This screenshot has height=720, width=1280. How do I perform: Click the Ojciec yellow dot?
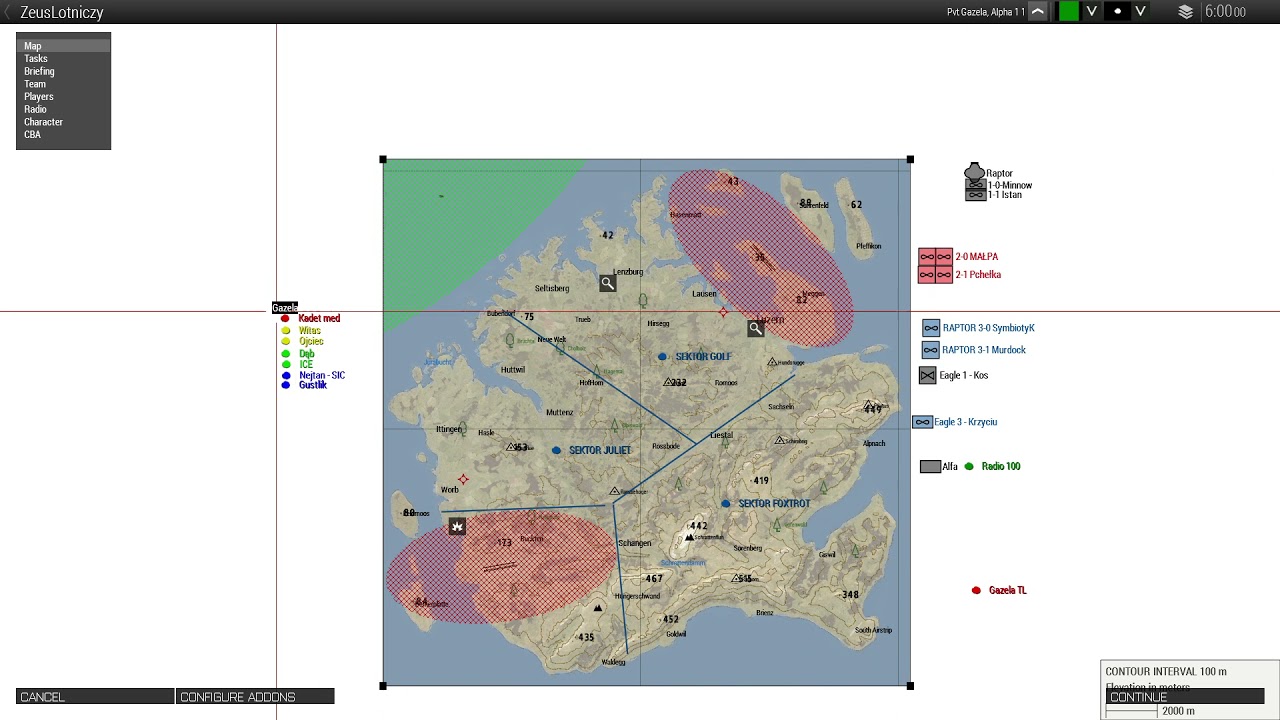click(286, 342)
